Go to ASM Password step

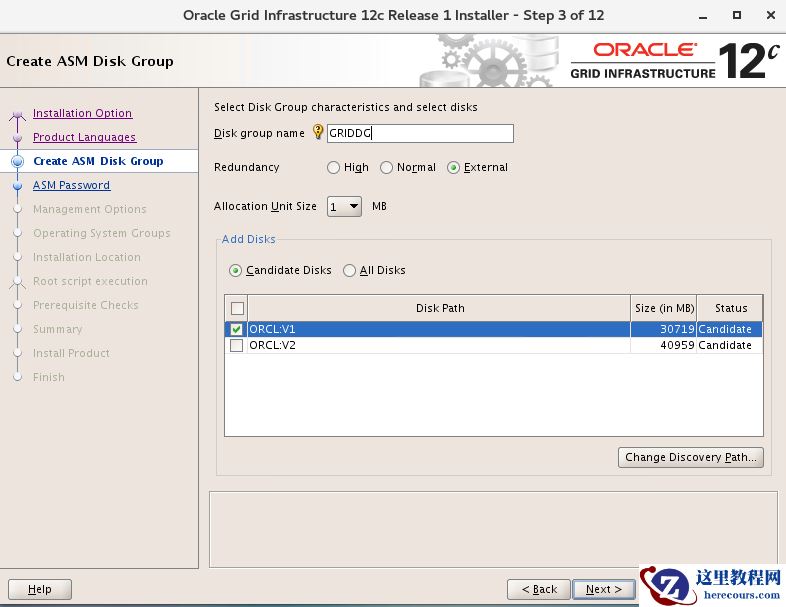coord(72,185)
